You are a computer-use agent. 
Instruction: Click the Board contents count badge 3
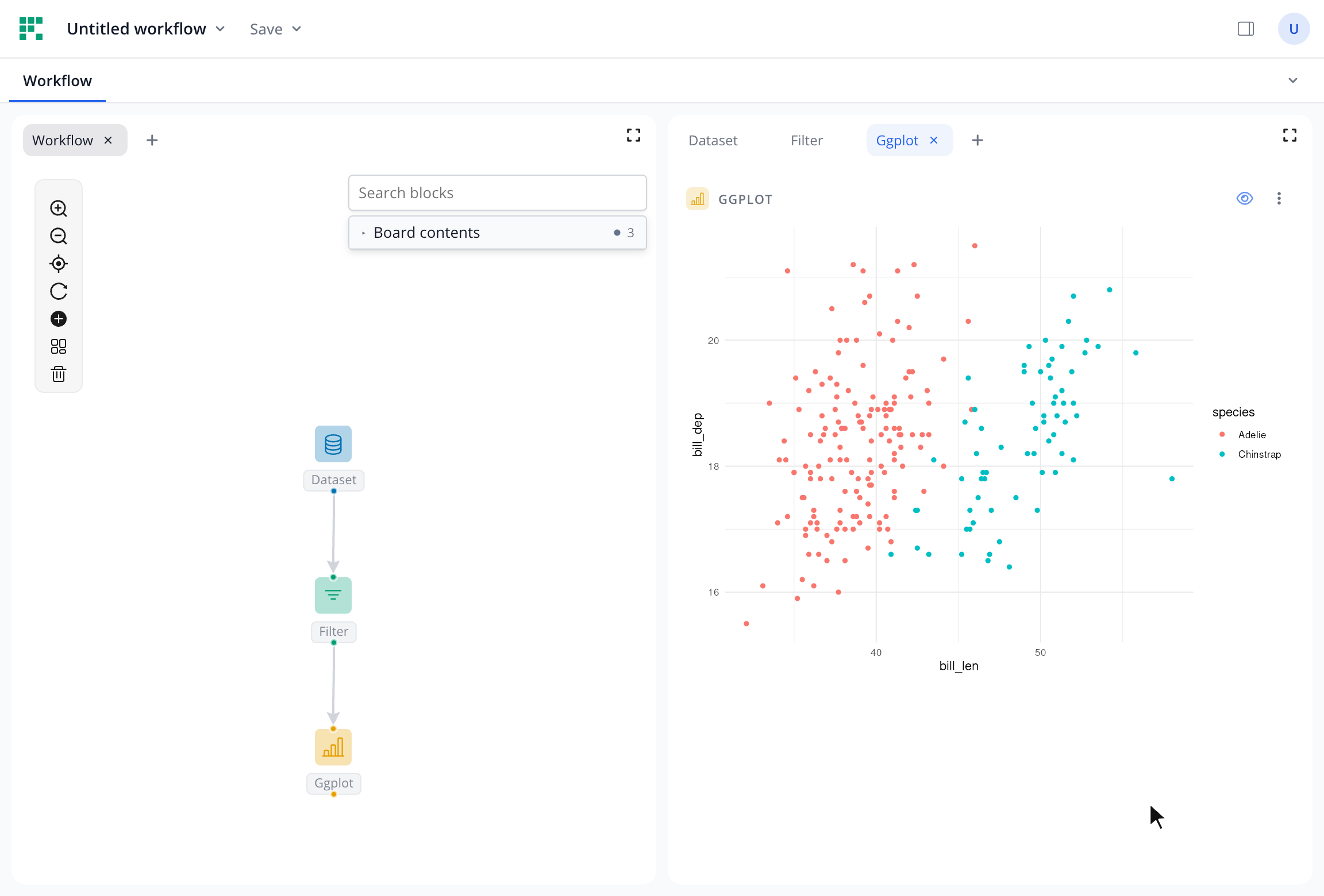click(630, 233)
